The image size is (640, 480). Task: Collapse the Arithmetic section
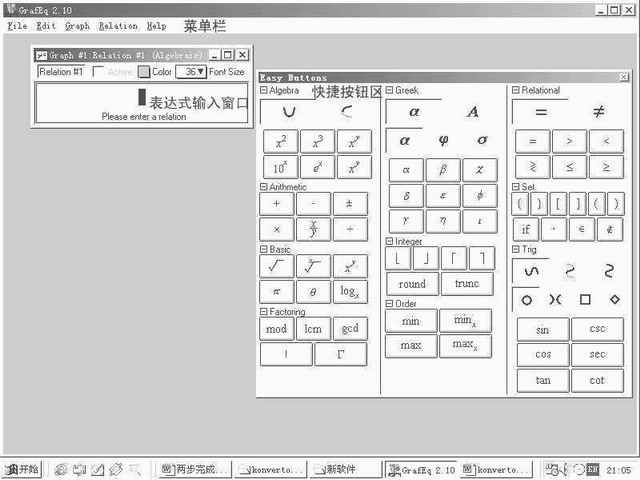point(264,187)
